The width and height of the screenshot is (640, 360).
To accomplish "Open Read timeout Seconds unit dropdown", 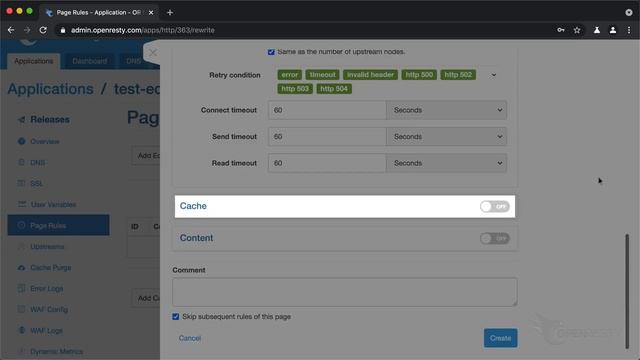I will click(447, 163).
